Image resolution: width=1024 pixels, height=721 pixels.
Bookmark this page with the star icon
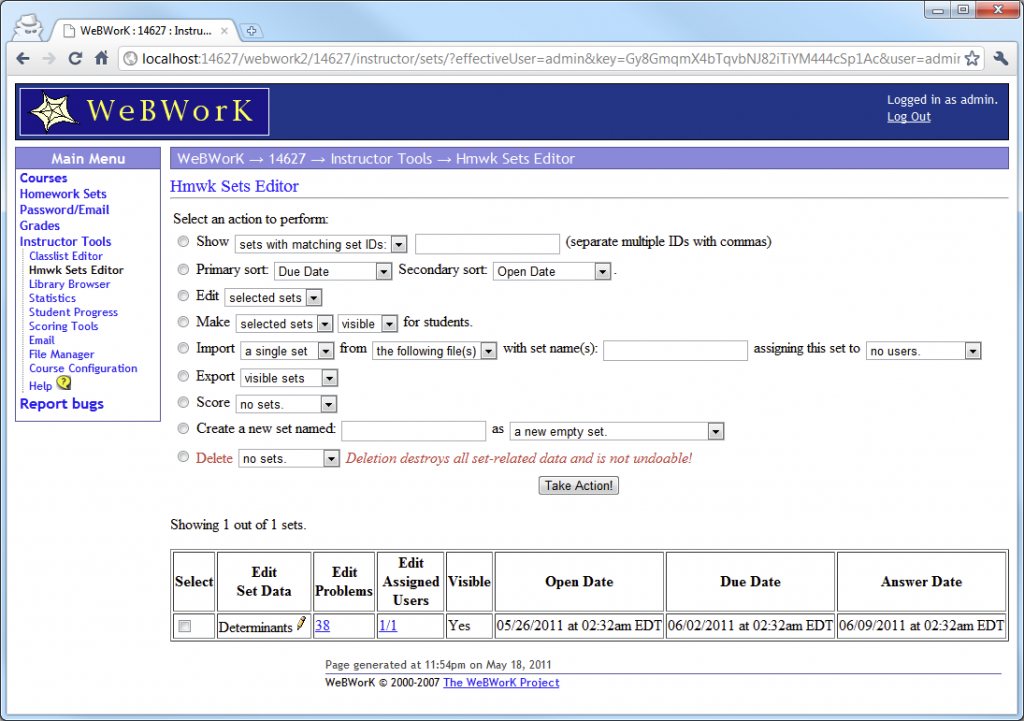(972, 59)
